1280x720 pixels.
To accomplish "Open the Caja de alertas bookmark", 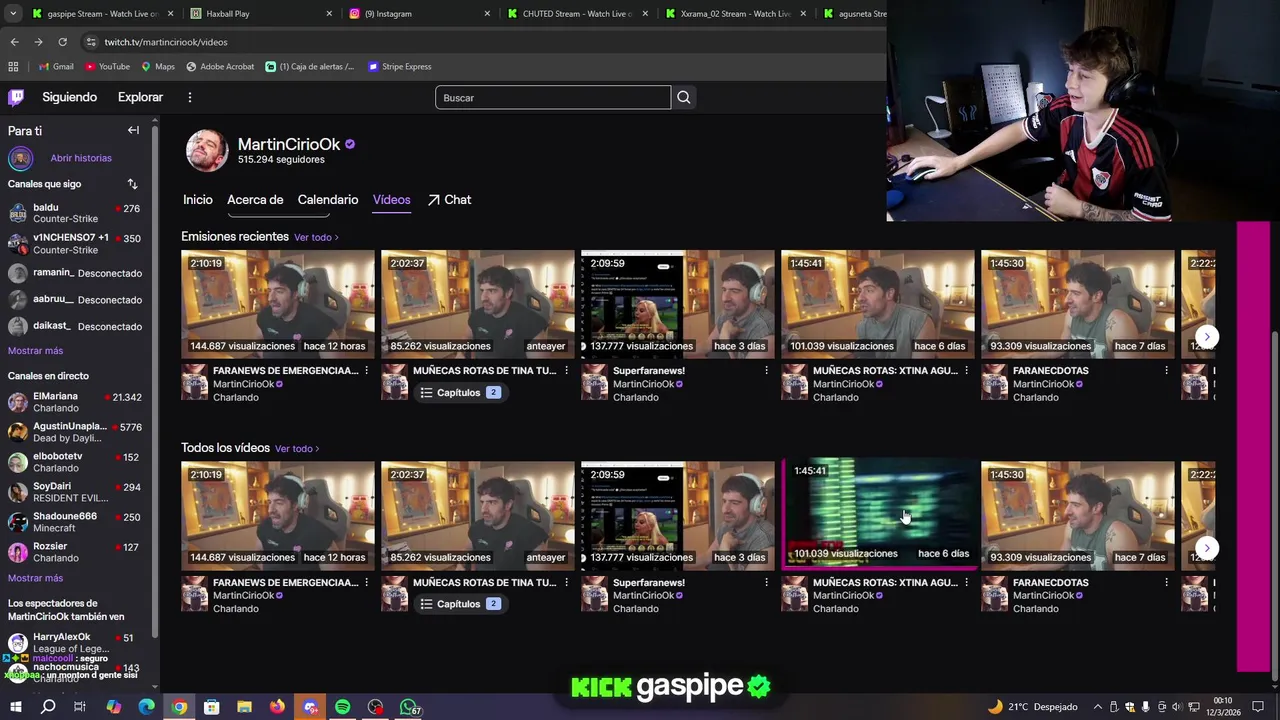I will [310, 66].
